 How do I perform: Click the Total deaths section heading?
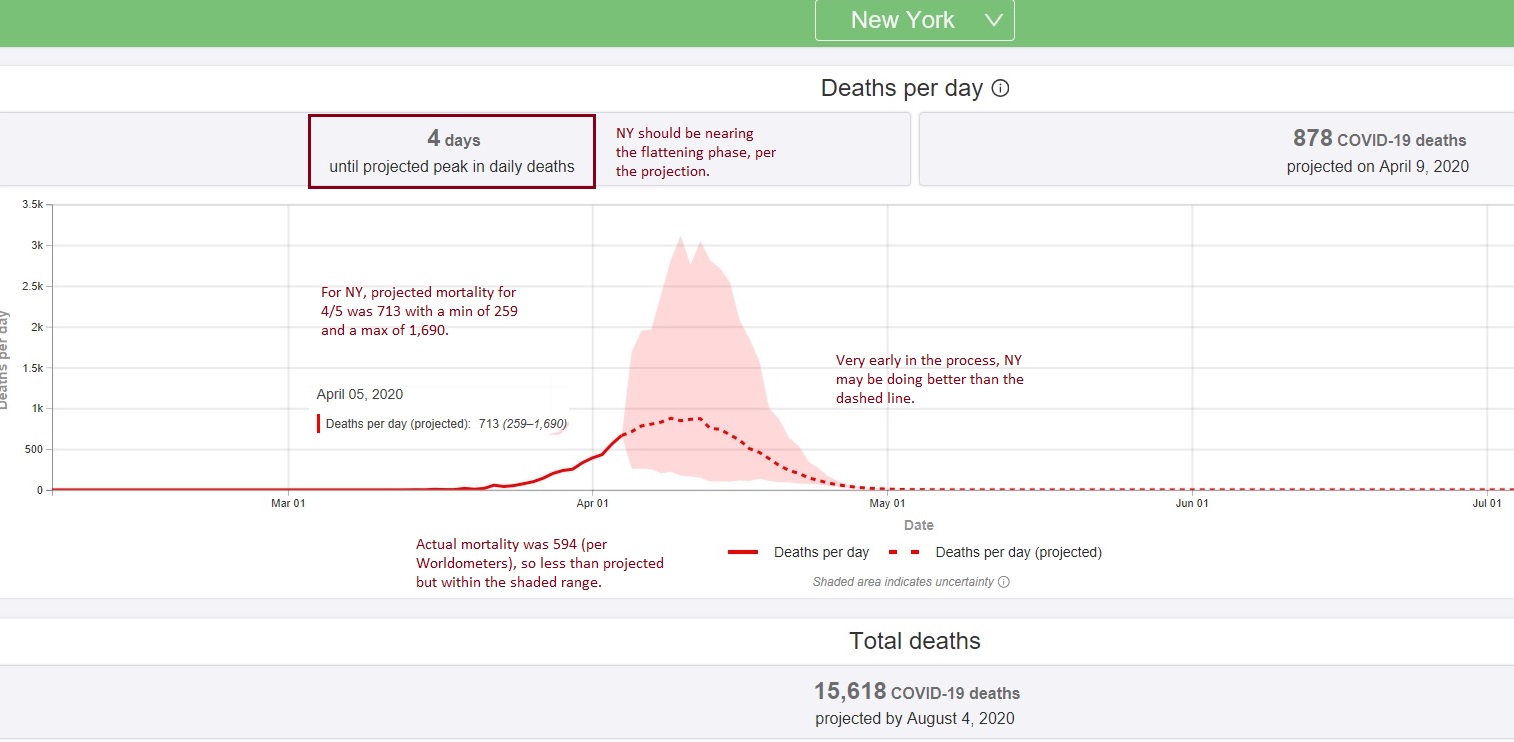click(915, 641)
